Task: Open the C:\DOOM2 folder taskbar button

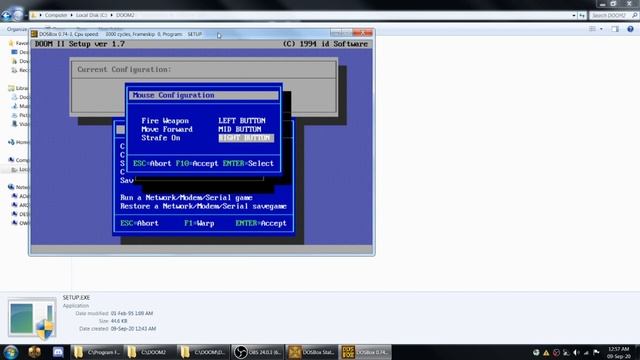Action: 150,352
